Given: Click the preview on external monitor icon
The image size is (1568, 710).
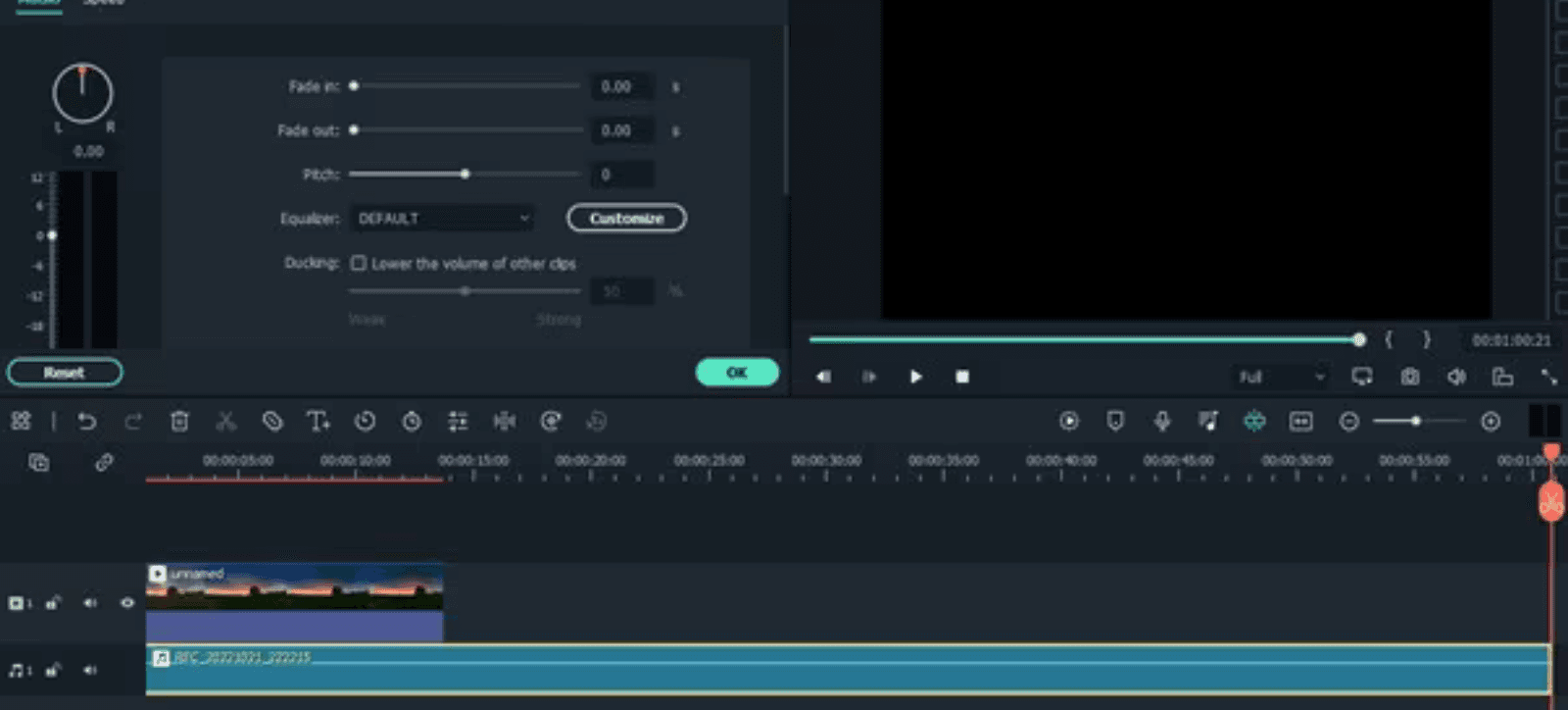Looking at the screenshot, I should pyautogui.click(x=1362, y=377).
